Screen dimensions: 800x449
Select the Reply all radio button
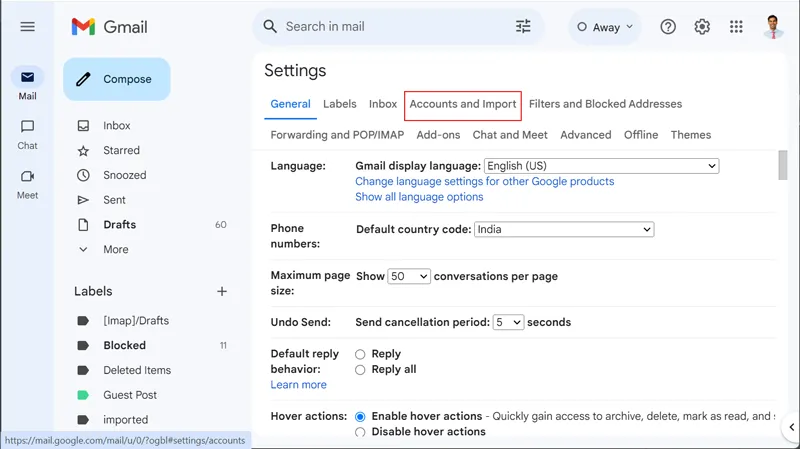pyautogui.click(x=360, y=370)
